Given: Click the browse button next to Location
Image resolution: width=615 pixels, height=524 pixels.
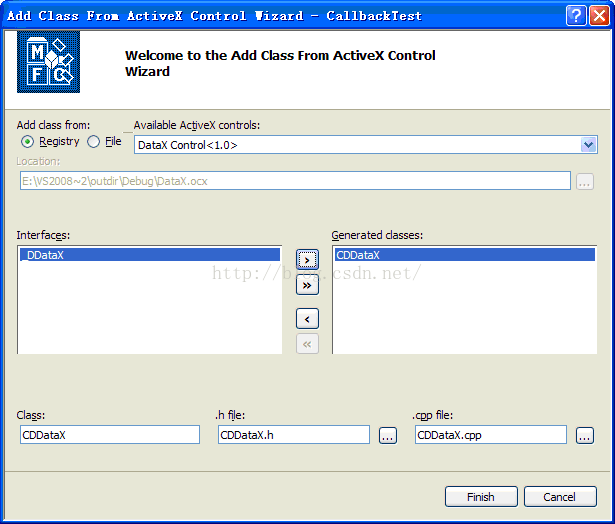Looking at the screenshot, I should coord(584,182).
